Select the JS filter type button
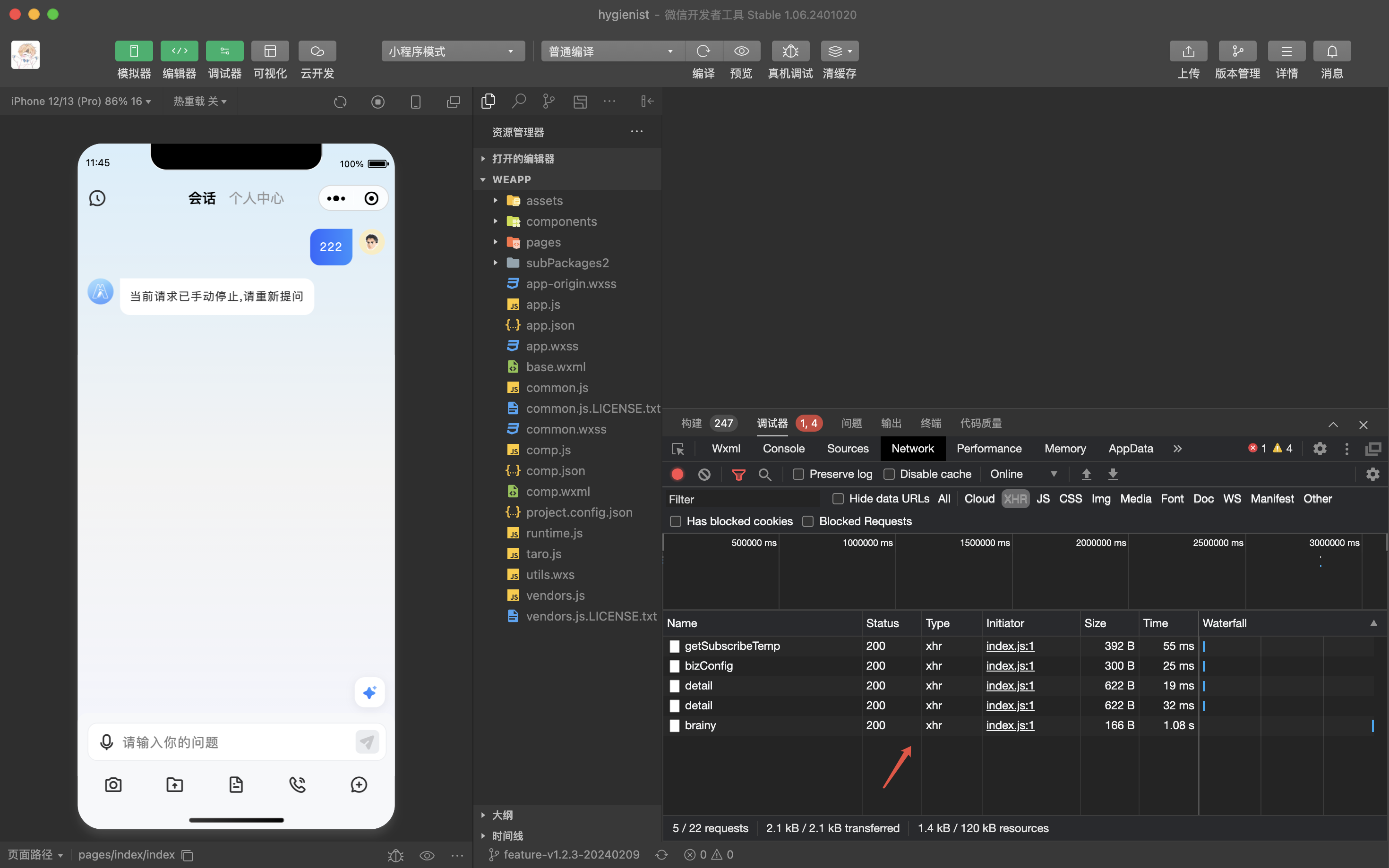Screen dimensions: 1389x868 click(1042, 498)
